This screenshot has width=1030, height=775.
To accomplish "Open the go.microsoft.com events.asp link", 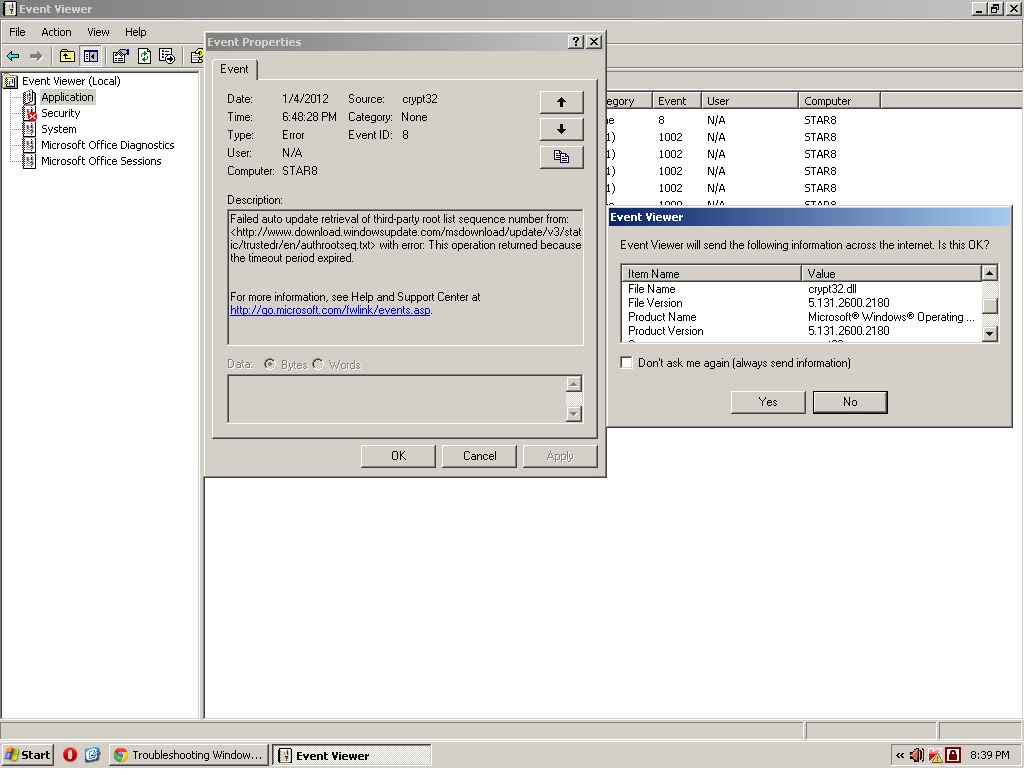I will pos(330,310).
